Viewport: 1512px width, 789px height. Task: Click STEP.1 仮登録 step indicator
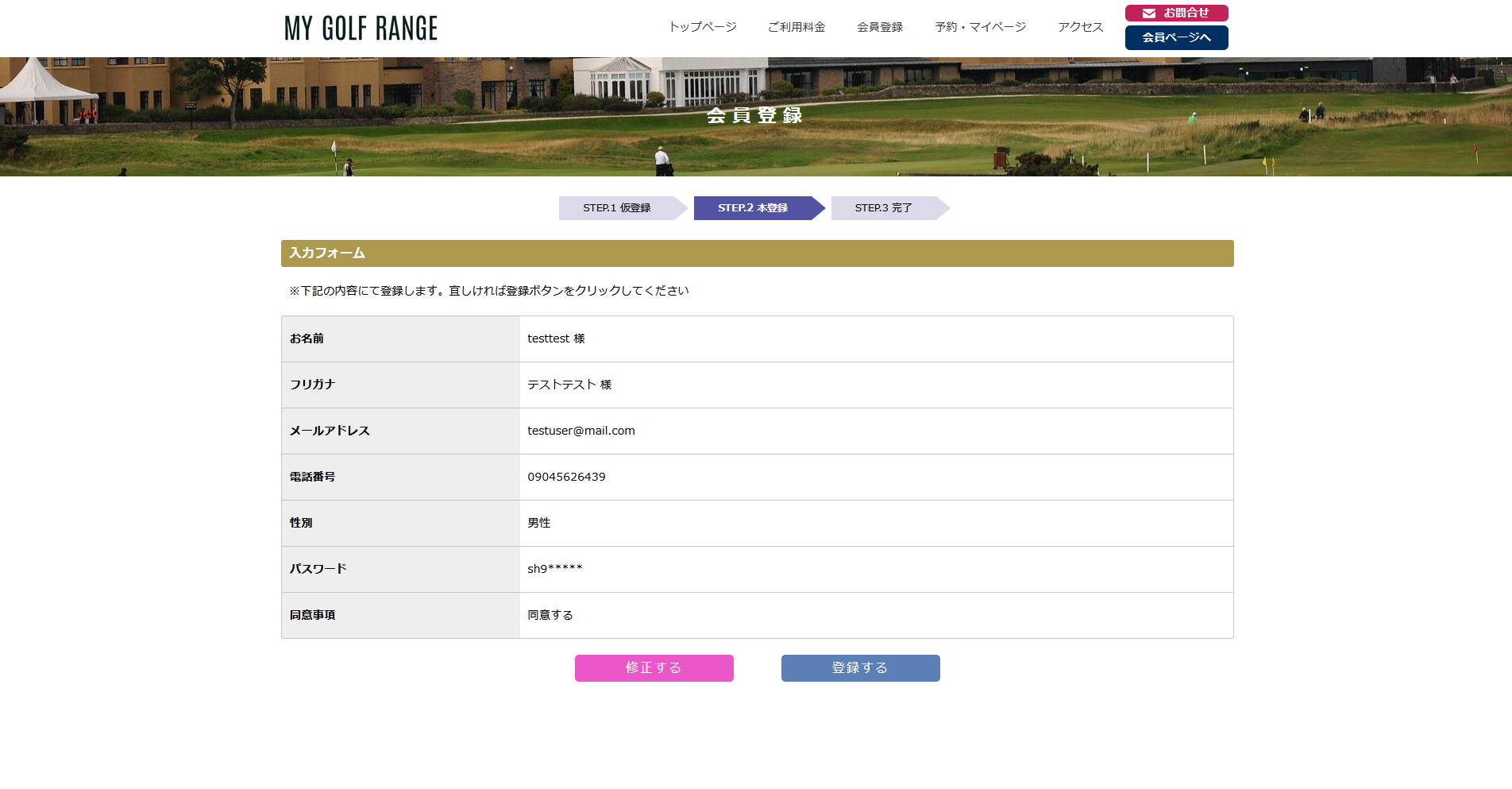[617, 208]
